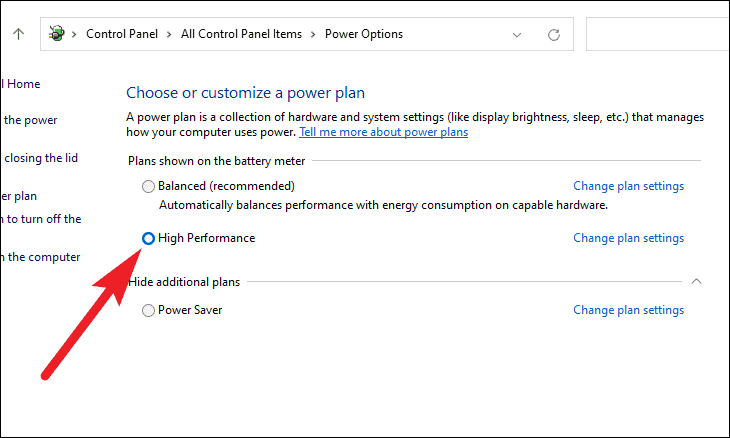The image size is (730, 438).
Task: Open the address bar history dropdown
Action: [x=517, y=35]
